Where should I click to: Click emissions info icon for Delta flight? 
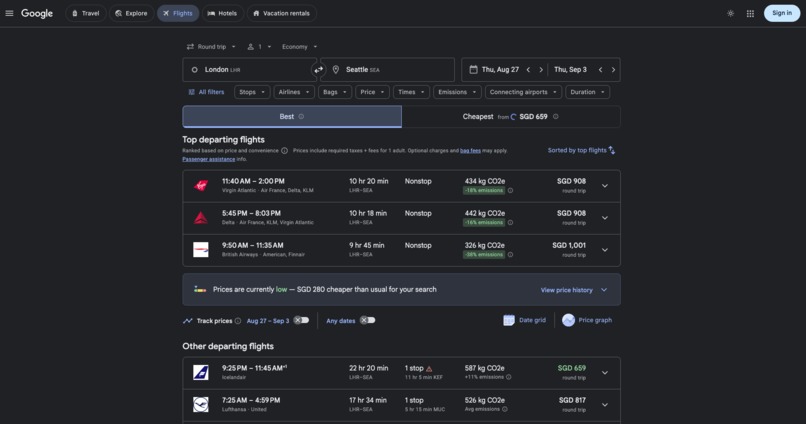510,223
